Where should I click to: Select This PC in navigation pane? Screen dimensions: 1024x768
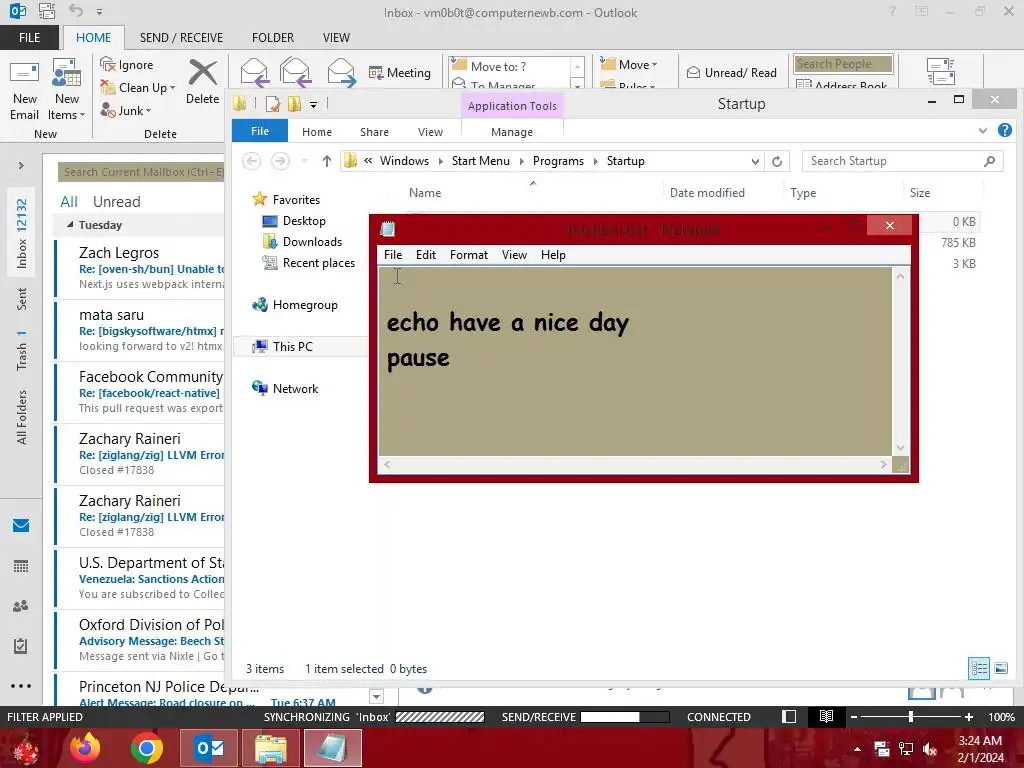pos(293,346)
